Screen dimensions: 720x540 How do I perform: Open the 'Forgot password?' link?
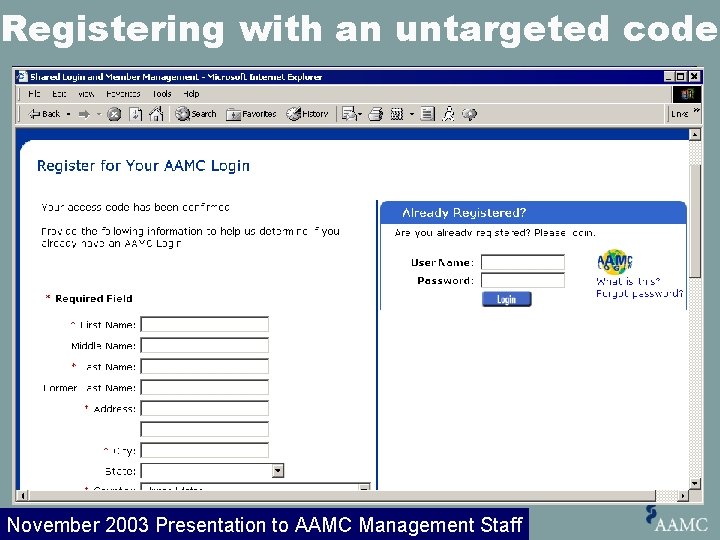[639, 293]
